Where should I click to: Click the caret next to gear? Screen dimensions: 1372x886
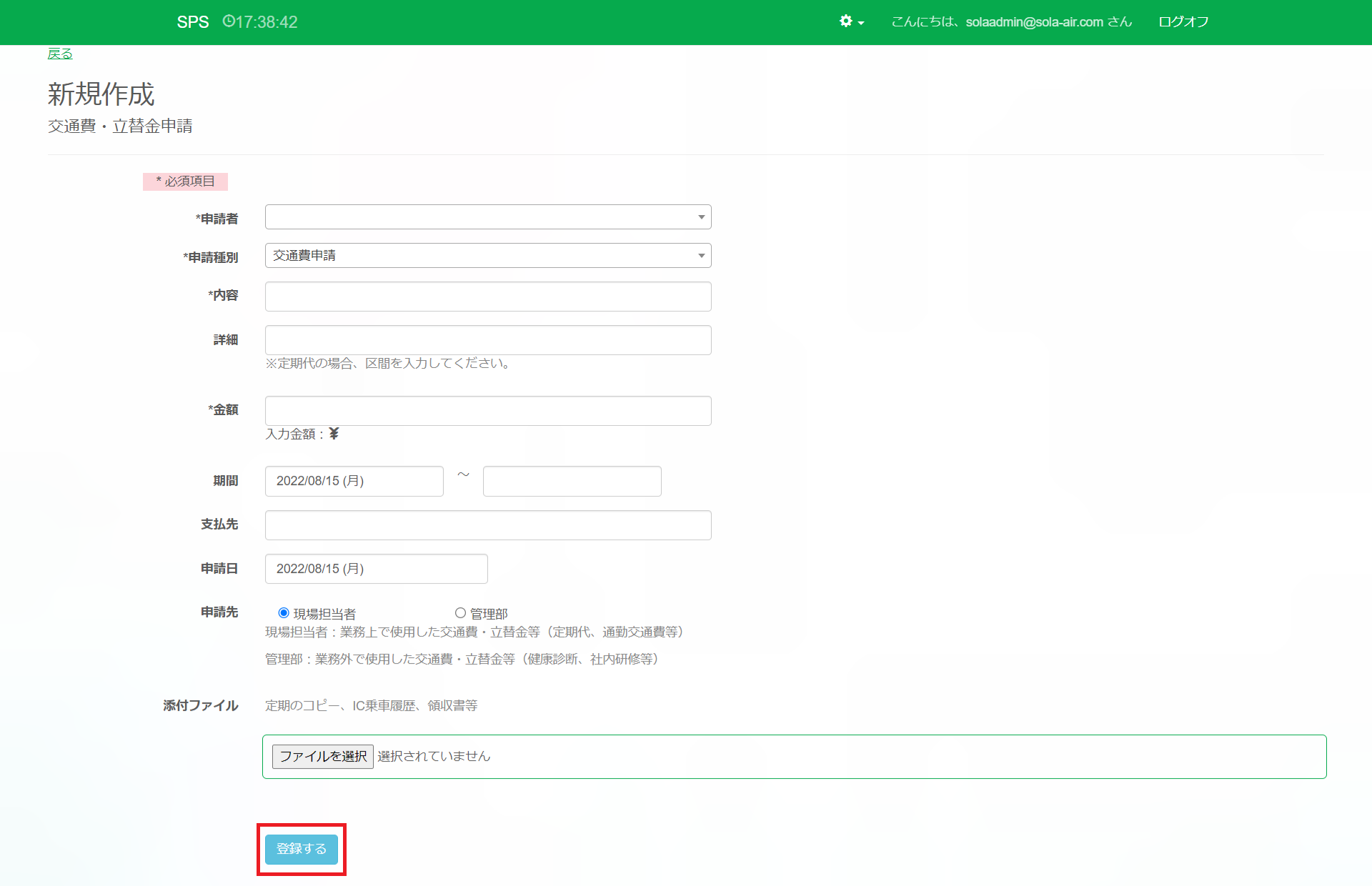(x=861, y=23)
